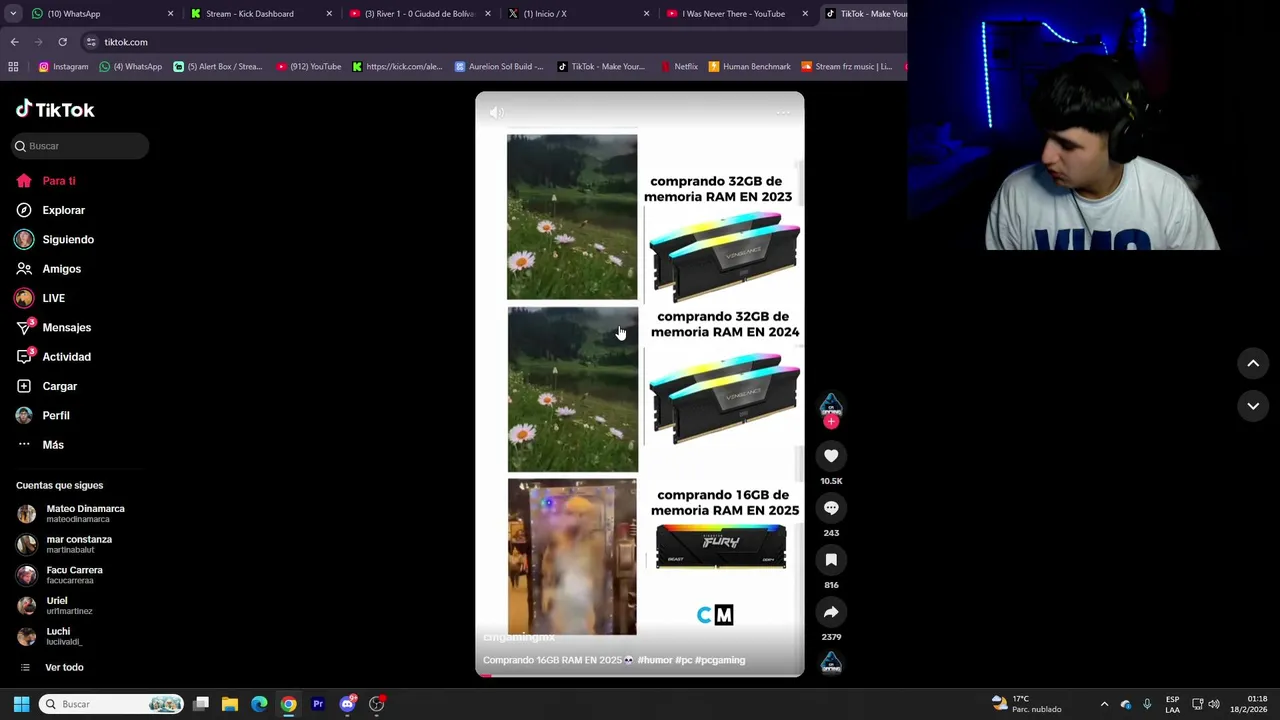1280x720 pixels.
Task: Show hidden system tray icons
Action: point(1104,704)
